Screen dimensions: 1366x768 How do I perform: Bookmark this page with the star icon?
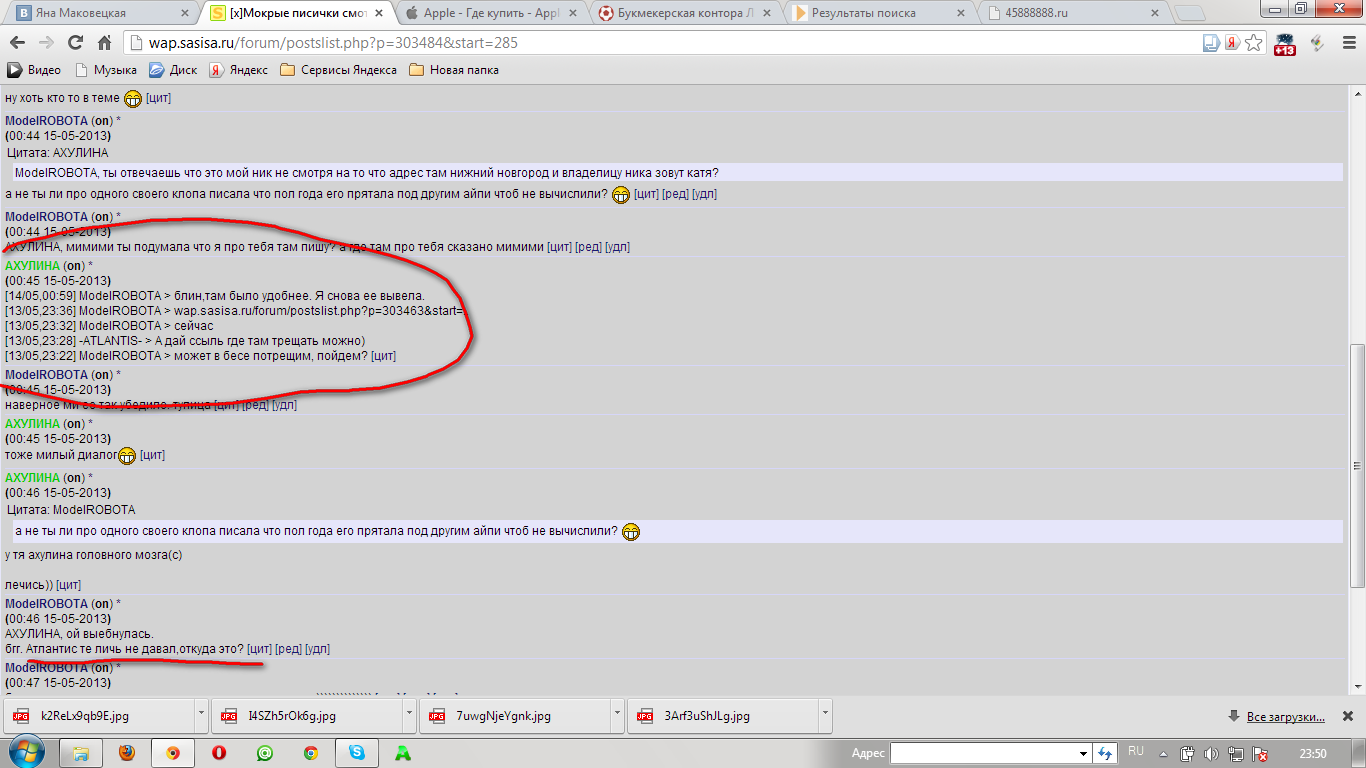[x=1254, y=43]
